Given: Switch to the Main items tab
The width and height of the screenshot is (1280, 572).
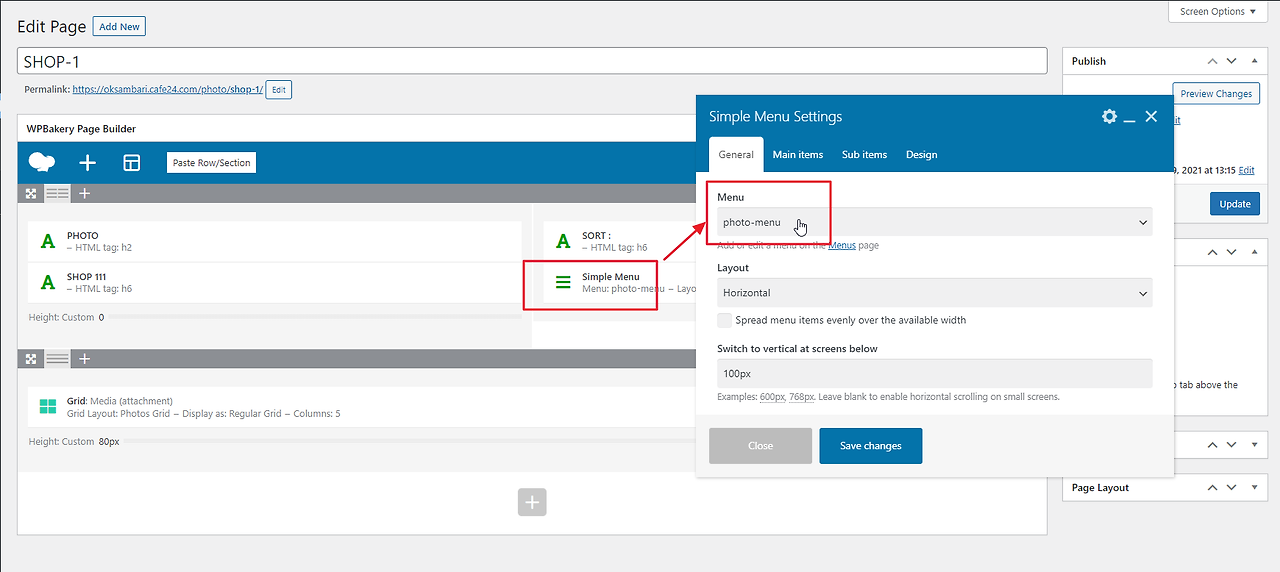Looking at the screenshot, I should pos(798,155).
